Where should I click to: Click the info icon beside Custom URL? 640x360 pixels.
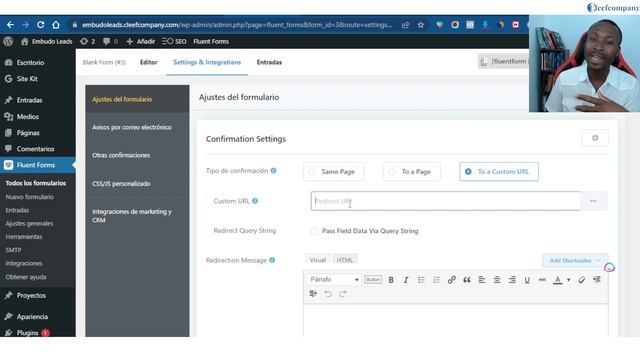click(255, 201)
